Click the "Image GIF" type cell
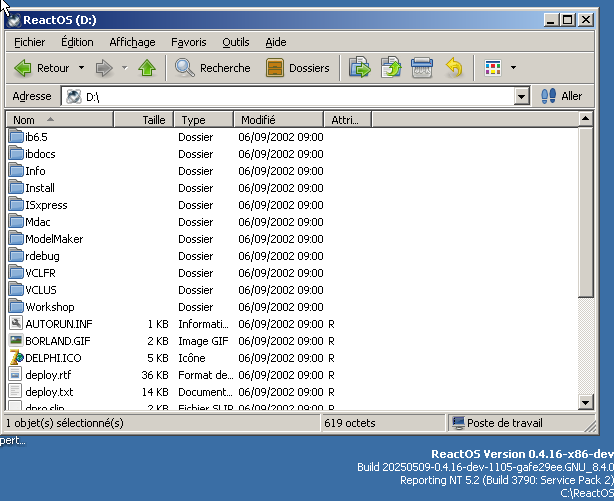Image resolution: width=614 pixels, height=501 pixels. pos(203,341)
